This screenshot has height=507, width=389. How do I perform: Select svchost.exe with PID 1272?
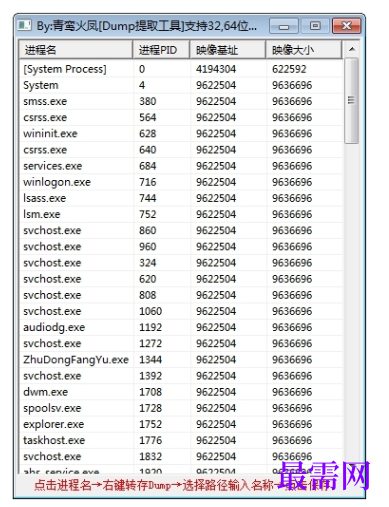(181, 343)
